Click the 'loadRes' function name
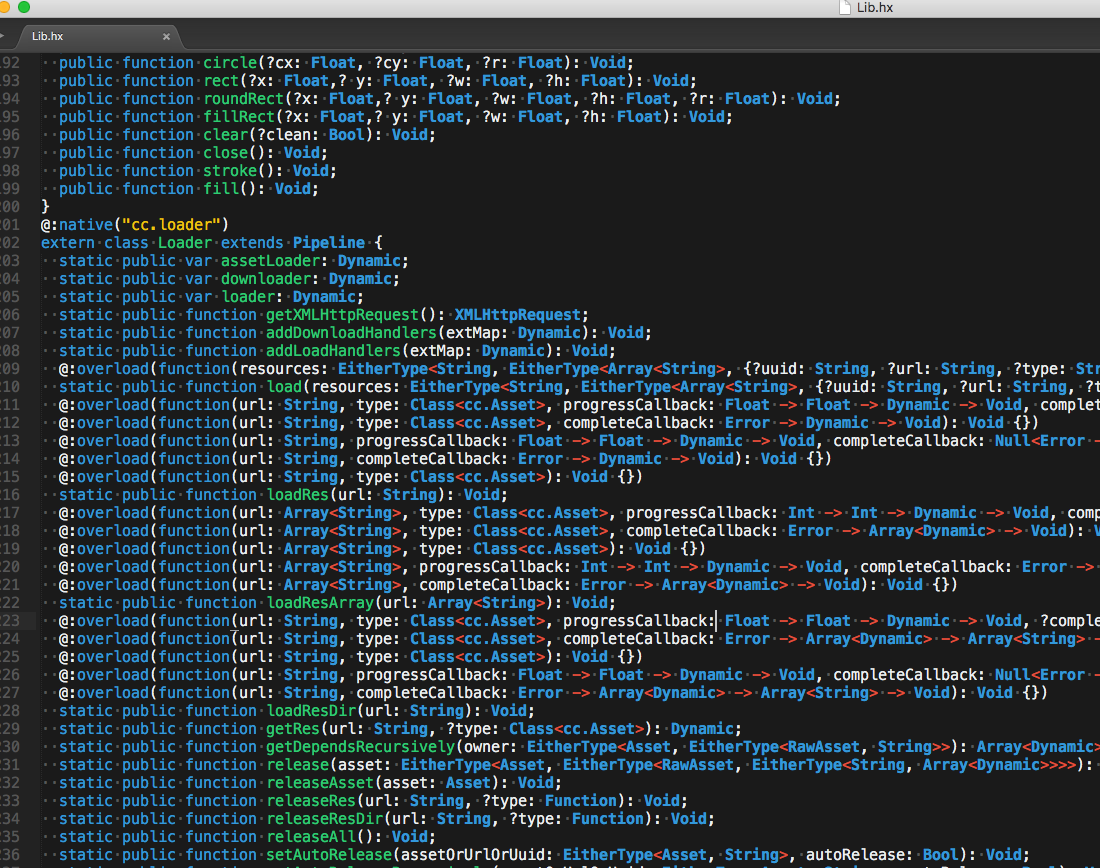Image resolution: width=1100 pixels, height=868 pixels. (297, 495)
